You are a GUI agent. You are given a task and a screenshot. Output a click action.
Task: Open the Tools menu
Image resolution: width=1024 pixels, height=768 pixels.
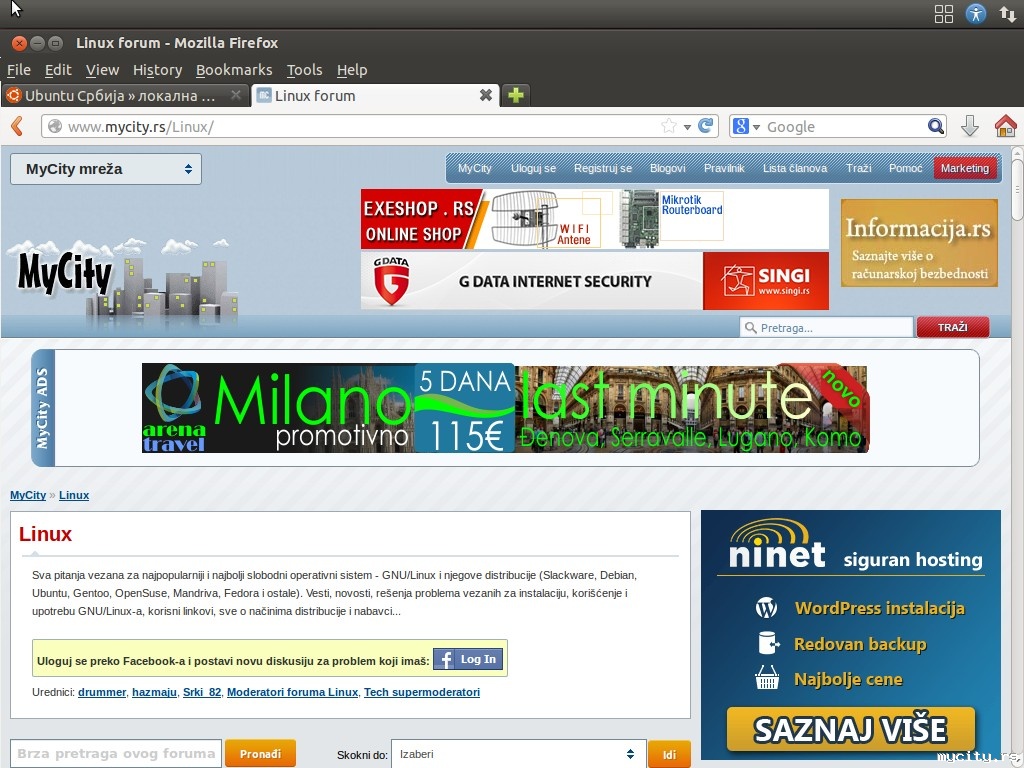pyautogui.click(x=304, y=70)
